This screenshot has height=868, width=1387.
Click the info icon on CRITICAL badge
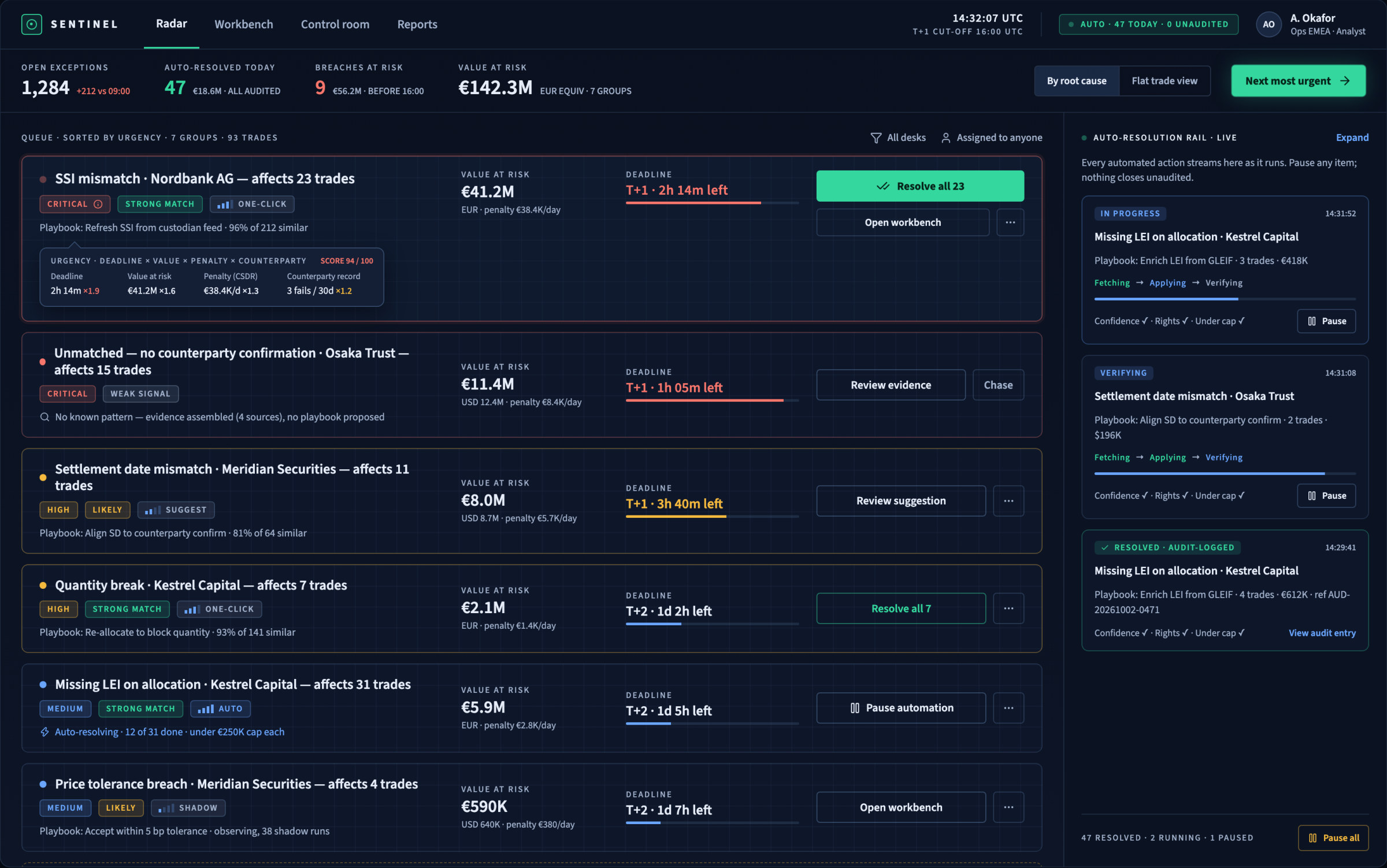pyautogui.click(x=98, y=204)
